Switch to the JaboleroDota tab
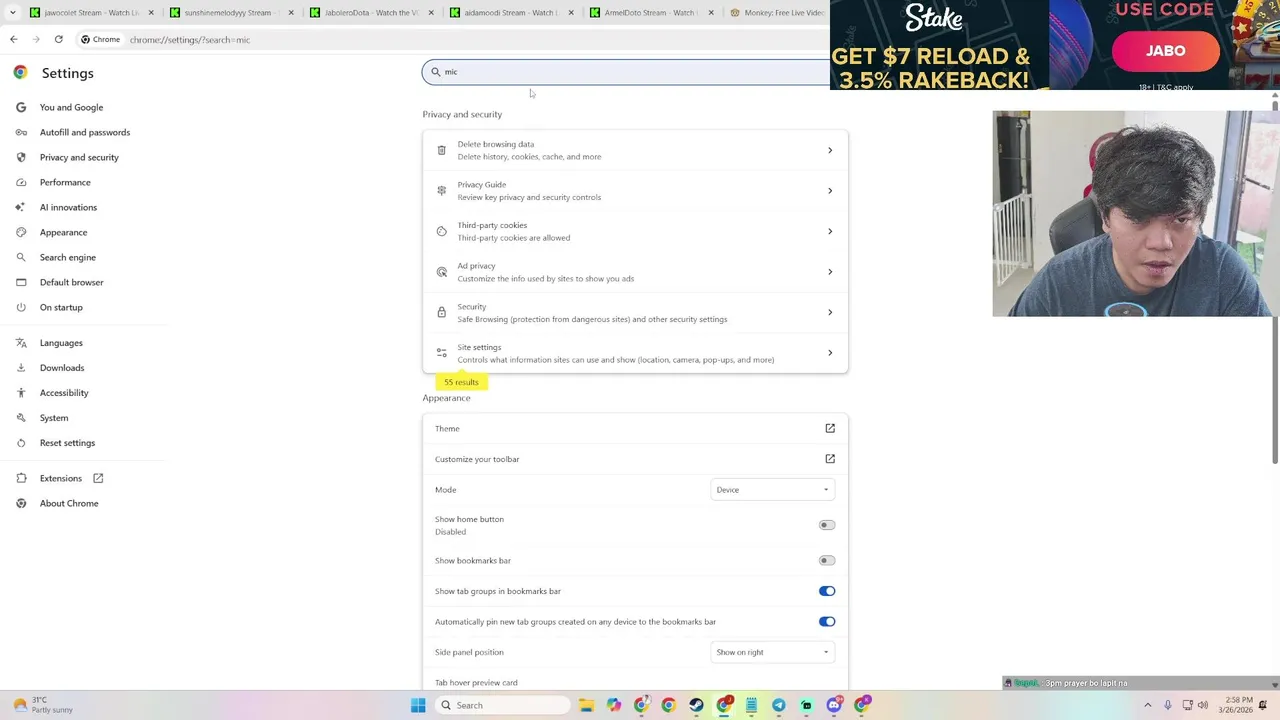Viewport: 1280px width, 720px height. coord(371,13)
